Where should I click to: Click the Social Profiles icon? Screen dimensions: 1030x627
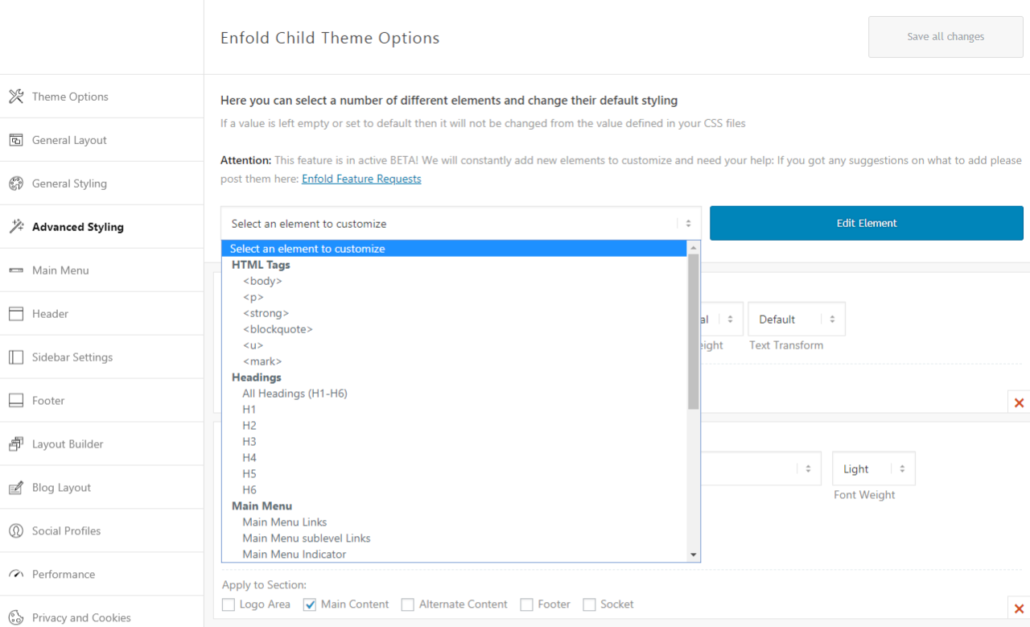pos(16,531)
